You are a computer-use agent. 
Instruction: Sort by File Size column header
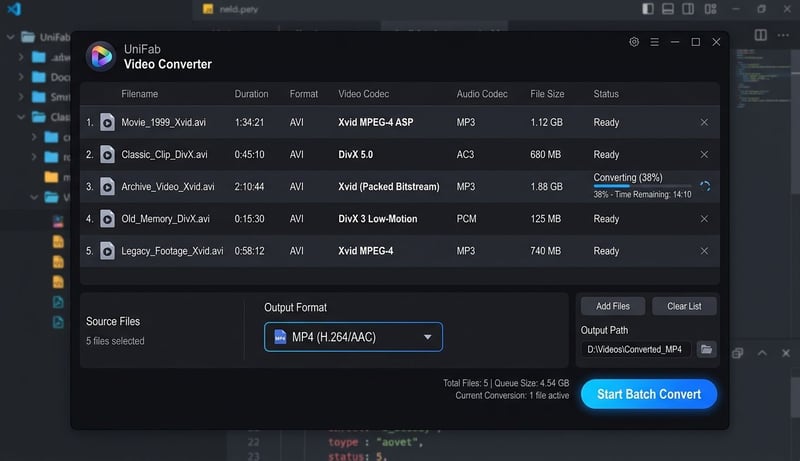tap(547, 94)
